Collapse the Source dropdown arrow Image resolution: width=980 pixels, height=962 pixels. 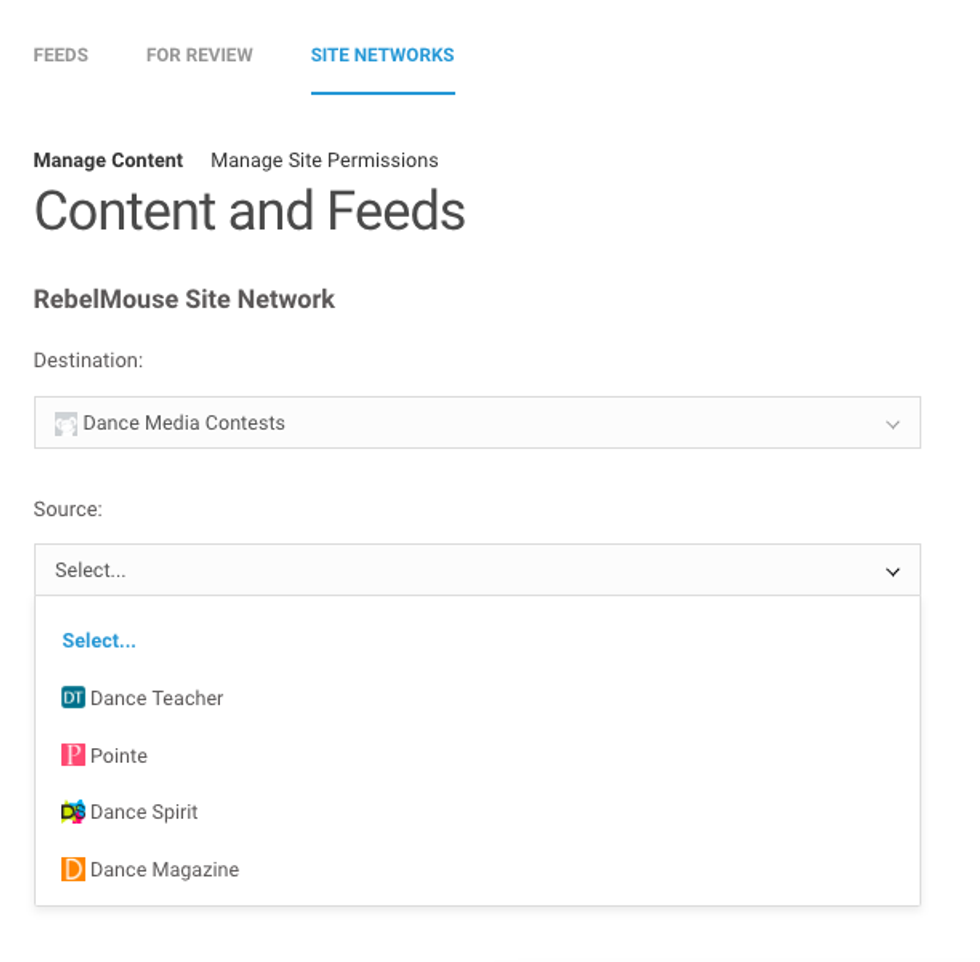(892, 571)
